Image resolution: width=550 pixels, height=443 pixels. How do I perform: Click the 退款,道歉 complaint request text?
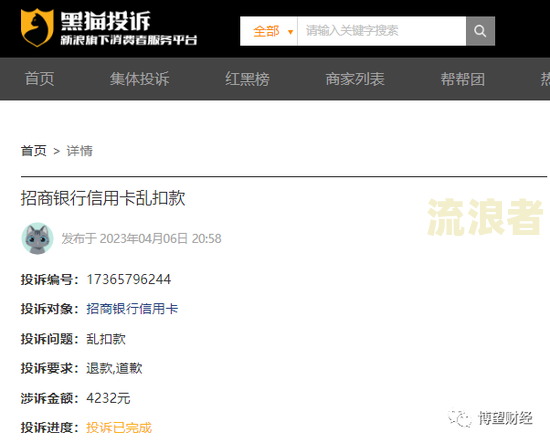pos(114,368)
